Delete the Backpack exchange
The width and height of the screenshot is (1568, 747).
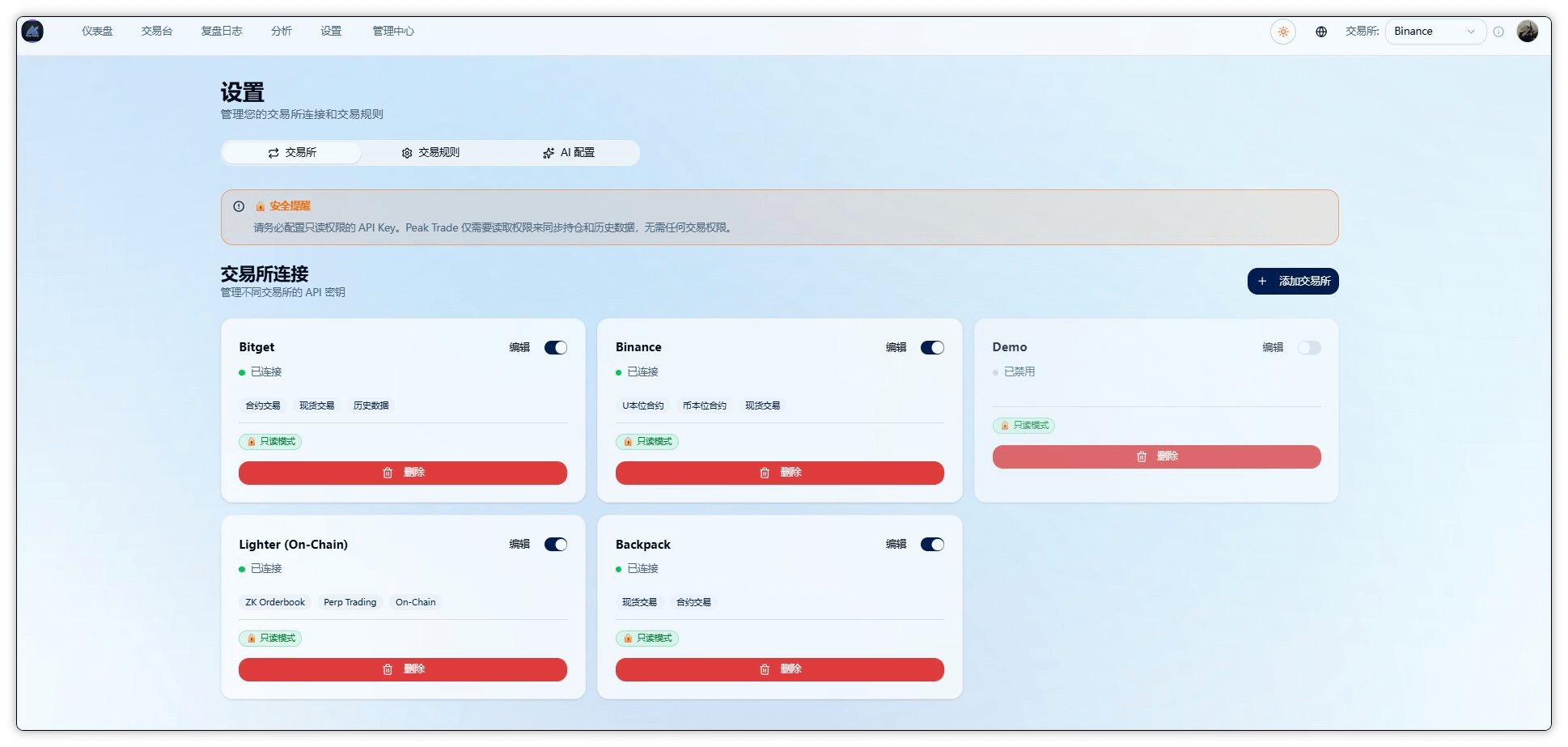pos(780,670)
